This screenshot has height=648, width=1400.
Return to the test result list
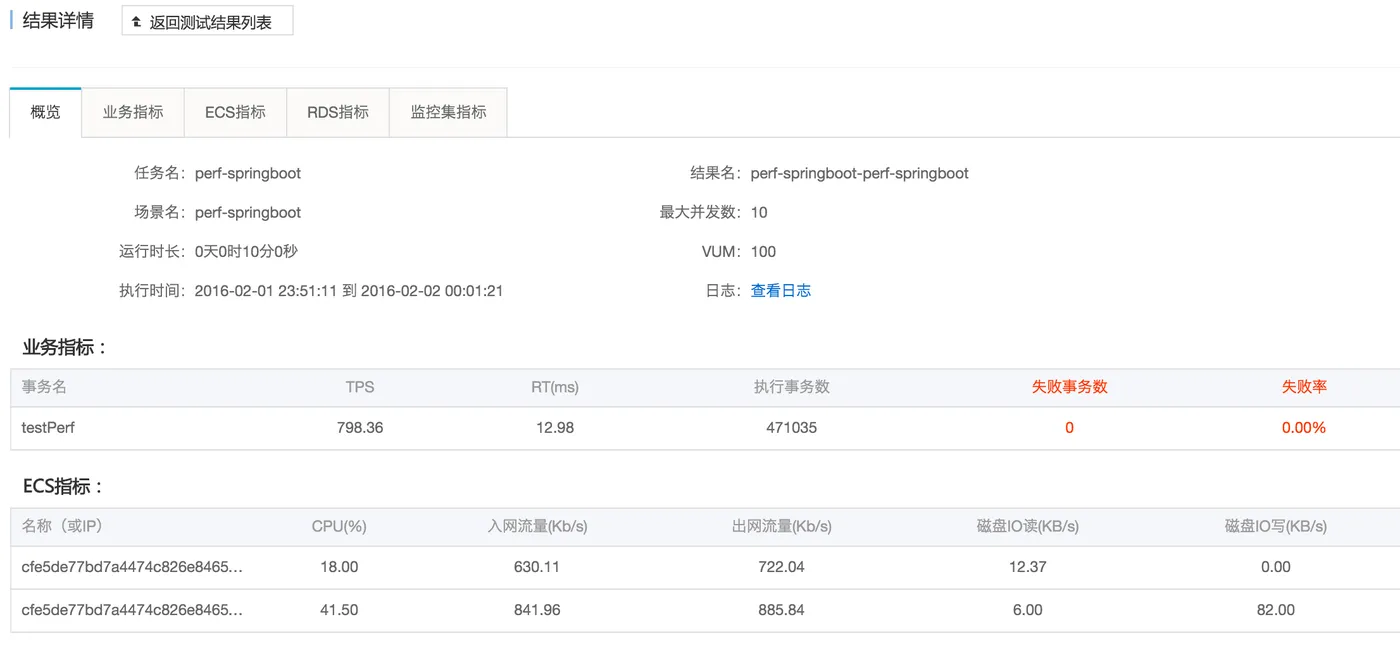(208, 22)
